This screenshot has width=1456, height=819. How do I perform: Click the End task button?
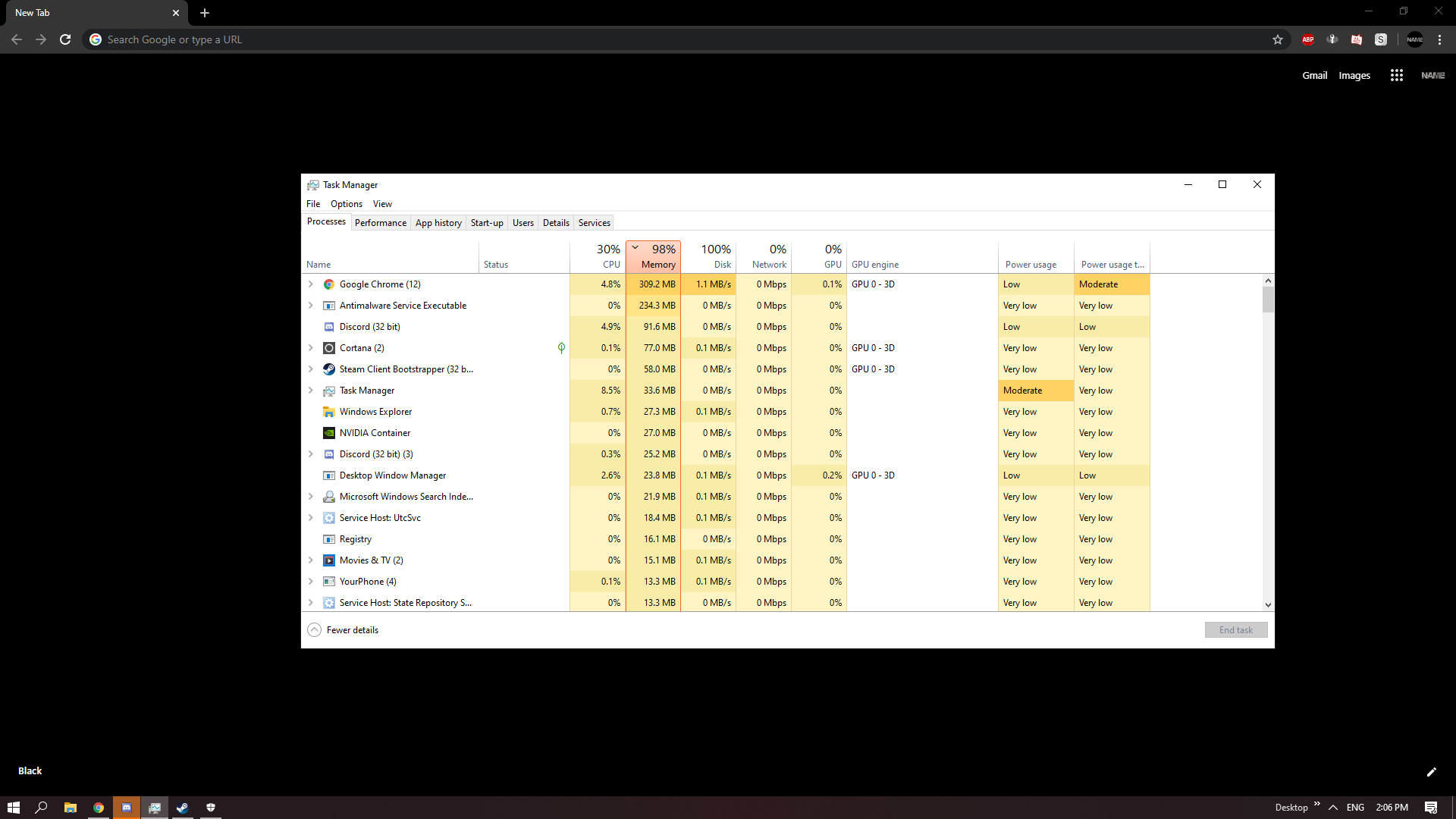click(1235, 629)
